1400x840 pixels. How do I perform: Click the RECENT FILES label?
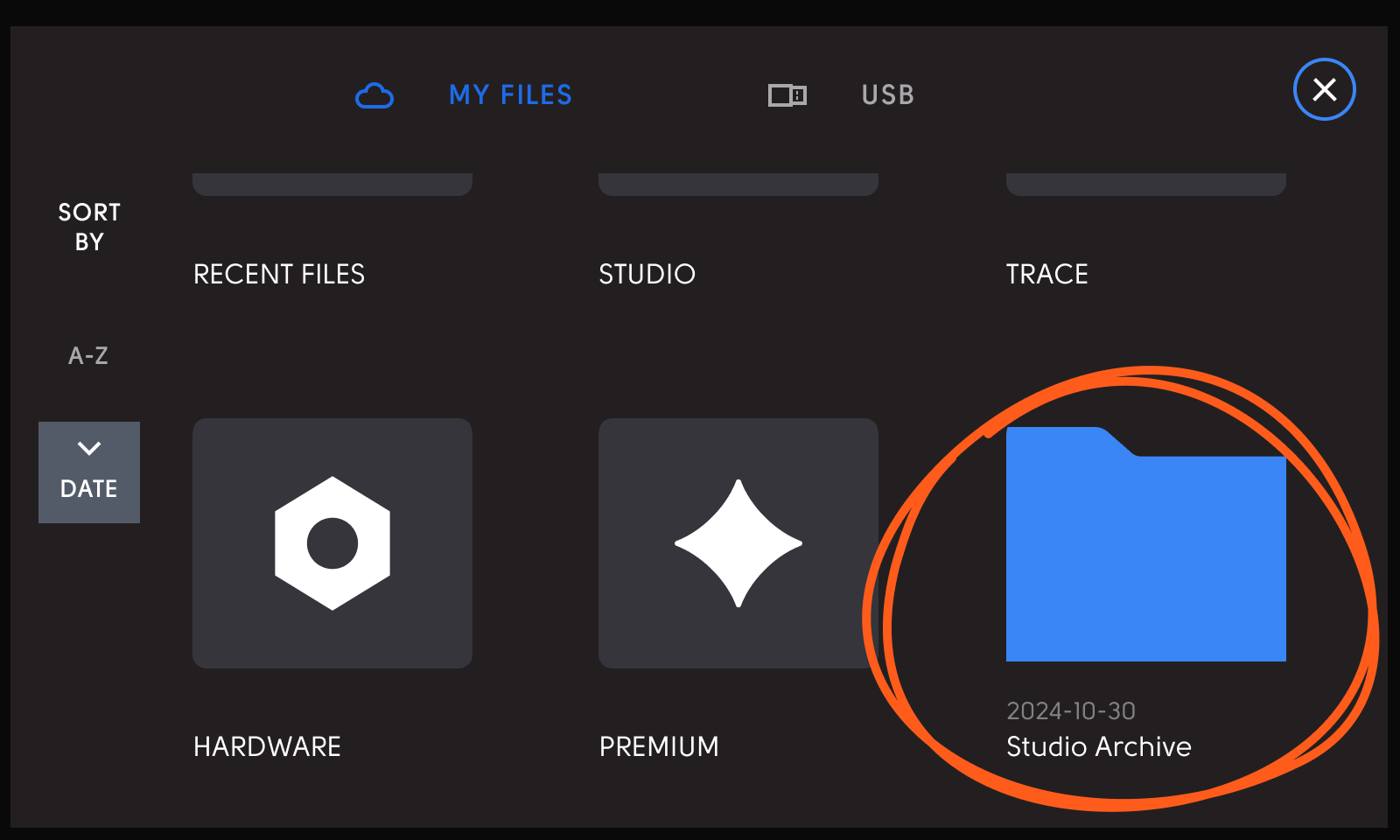[x=279, y=274]
